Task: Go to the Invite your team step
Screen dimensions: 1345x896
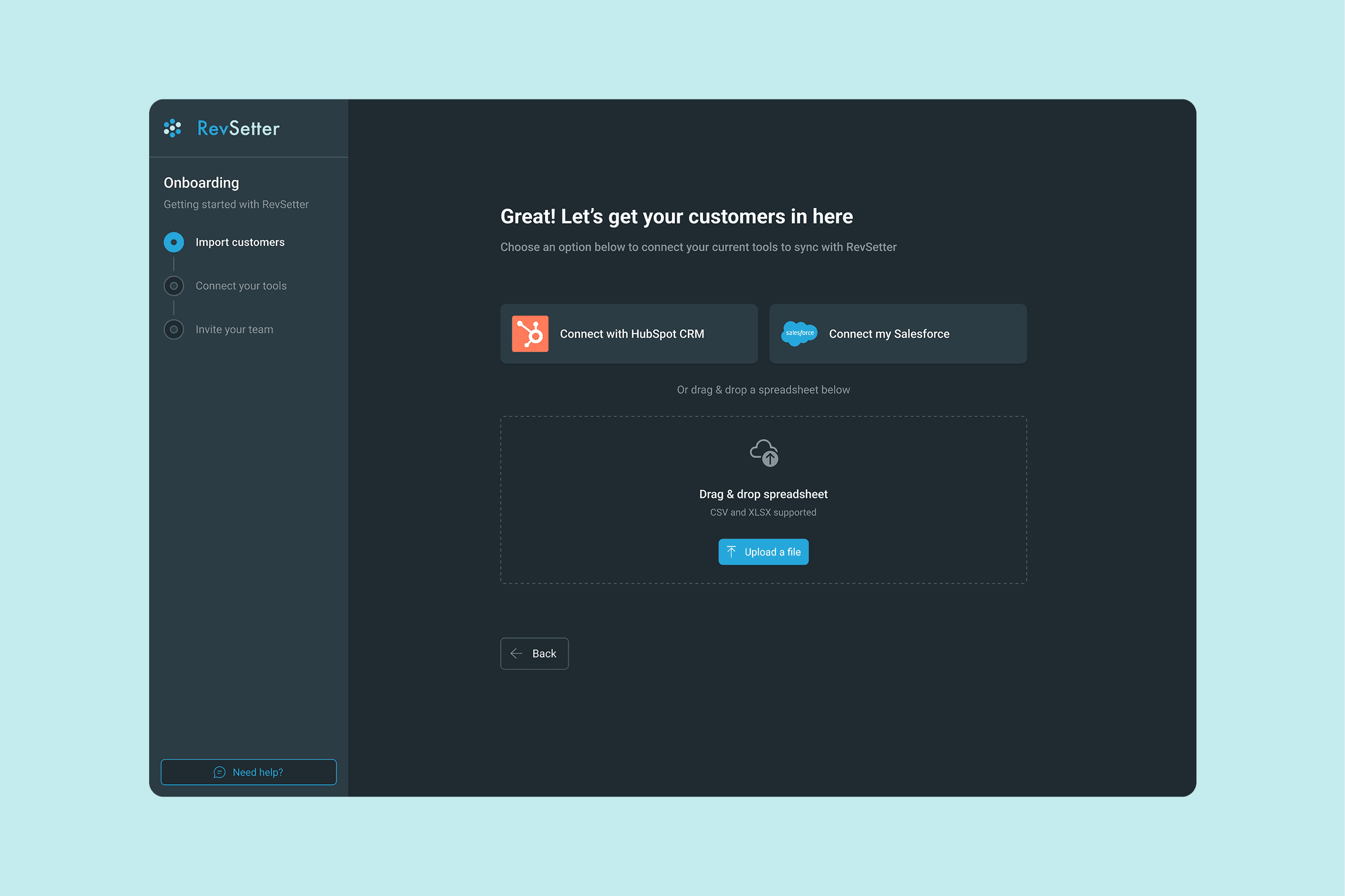Action: 234,330
